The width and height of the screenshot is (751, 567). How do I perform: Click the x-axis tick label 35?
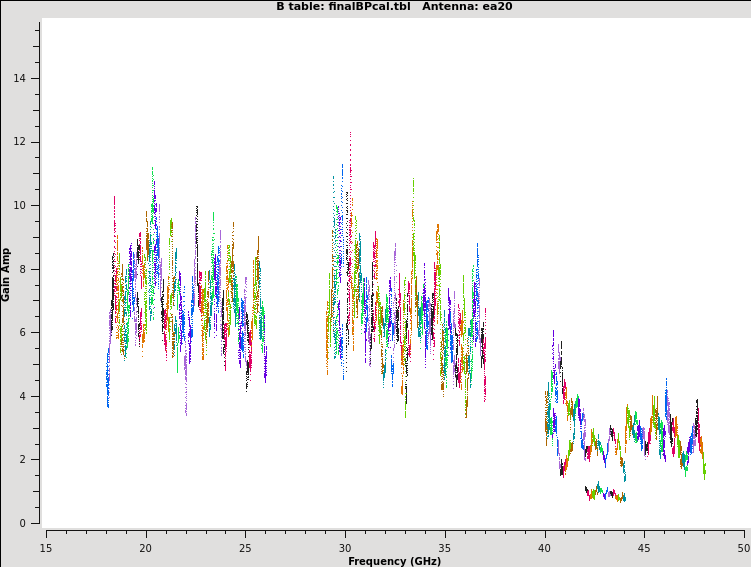click(445, 548)
